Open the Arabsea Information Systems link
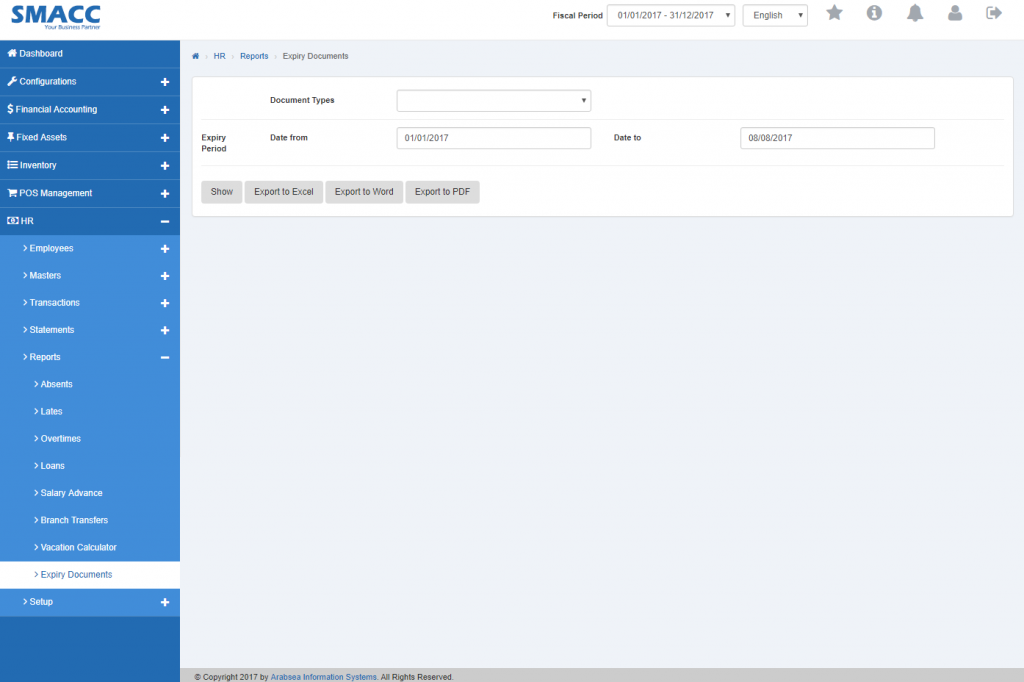 point(323,676)
